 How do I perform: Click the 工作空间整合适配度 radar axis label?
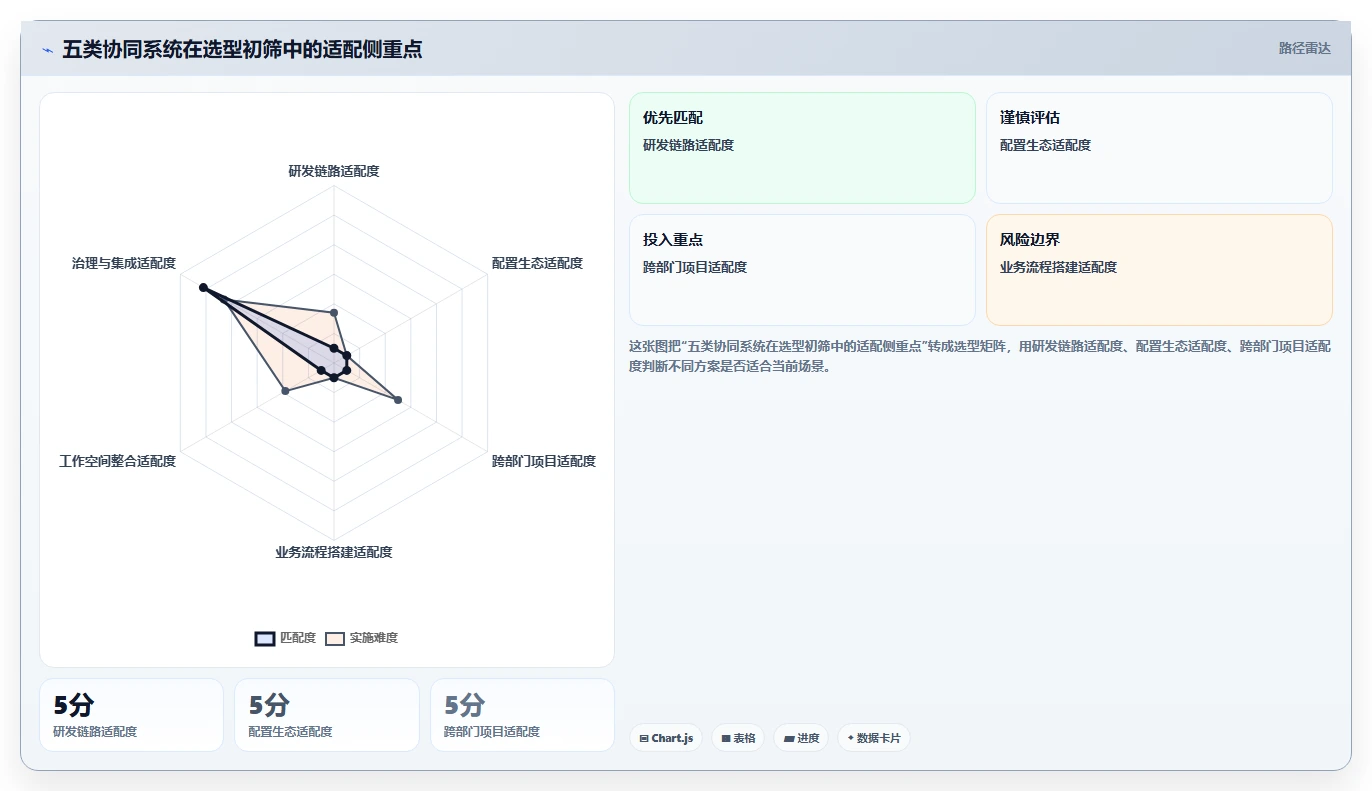coord(118,461)
